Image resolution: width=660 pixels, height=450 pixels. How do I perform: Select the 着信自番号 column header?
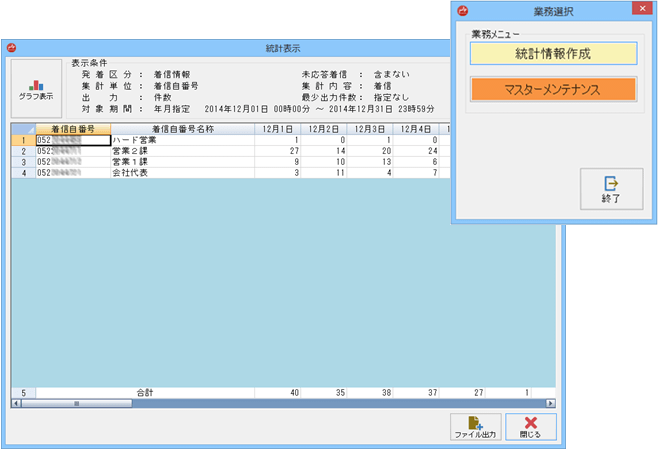(72, 129)
